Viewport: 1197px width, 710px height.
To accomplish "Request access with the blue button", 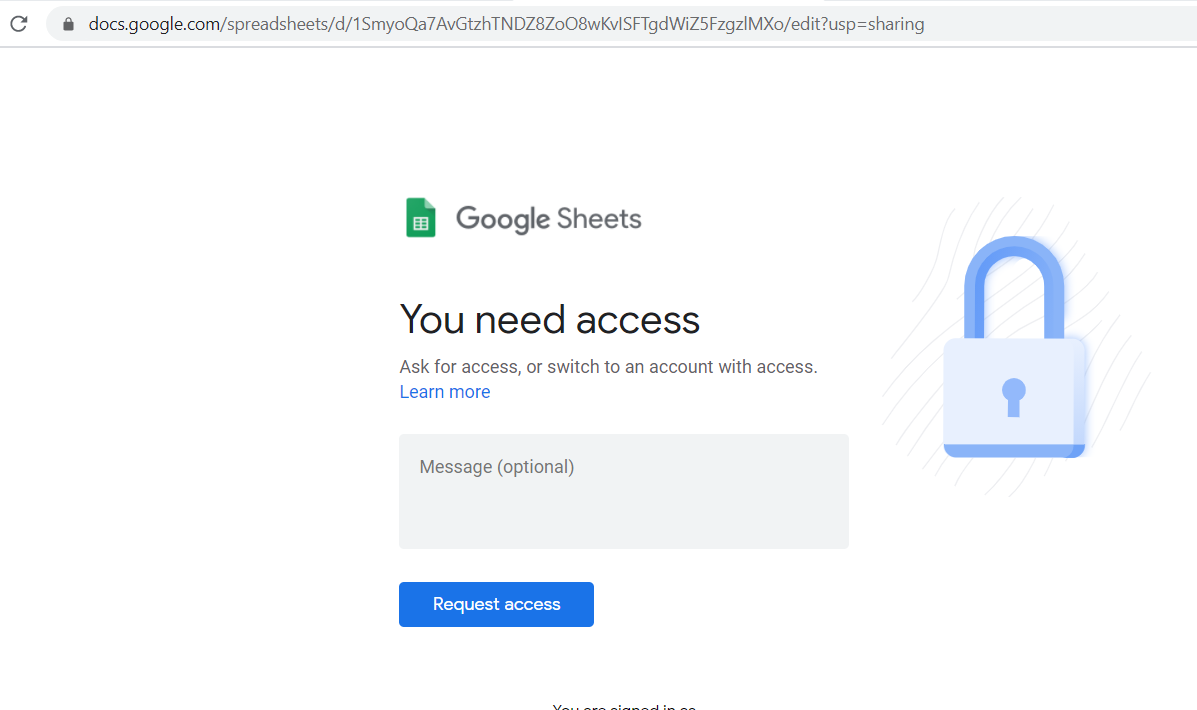I will click(x=496, y=605).
